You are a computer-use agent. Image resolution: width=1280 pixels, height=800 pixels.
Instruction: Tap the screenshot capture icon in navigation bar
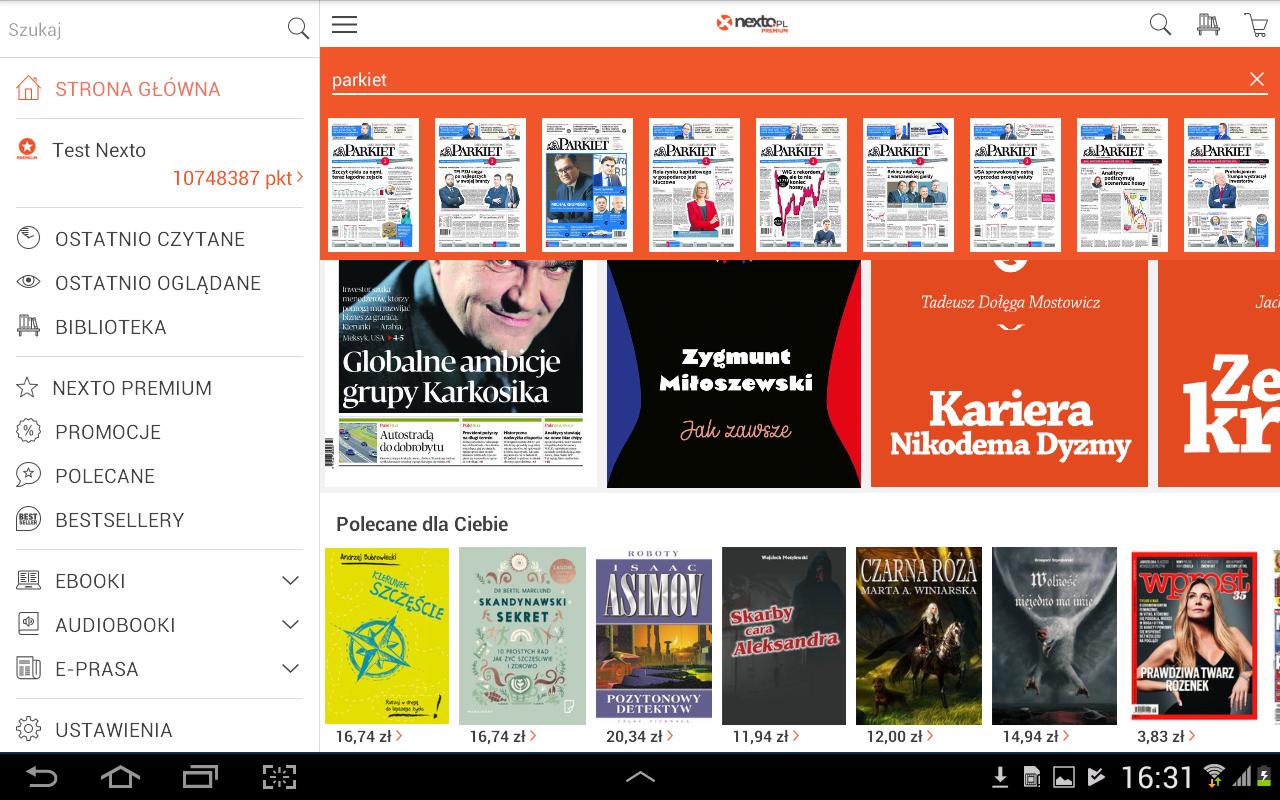click(x=279, y=776)
